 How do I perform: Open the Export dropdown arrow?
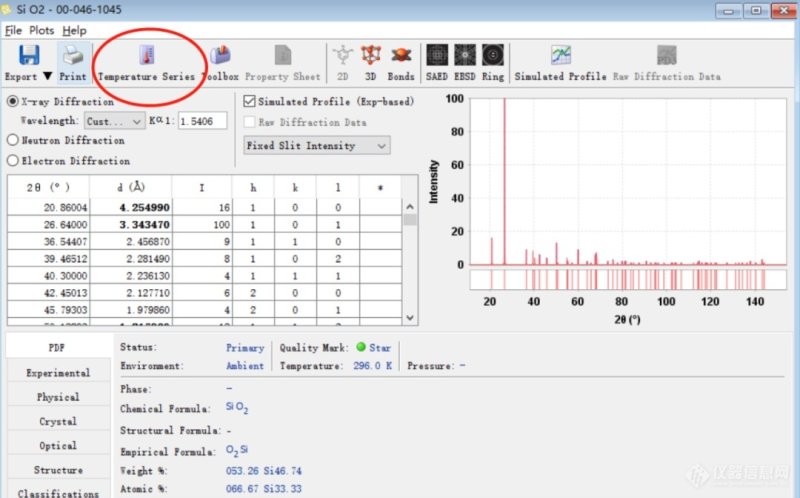click(x=46, y=77)
